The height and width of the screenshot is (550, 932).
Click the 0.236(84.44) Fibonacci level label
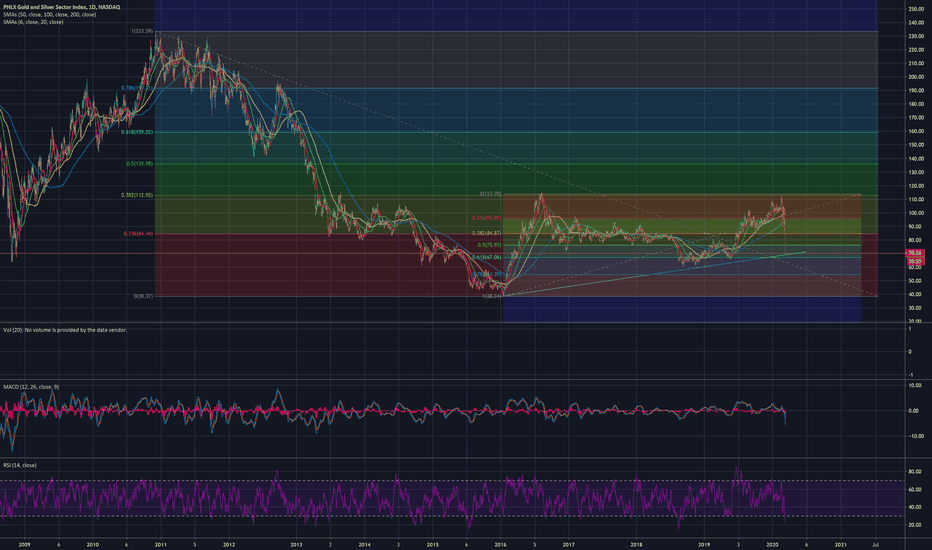coord(138,234)
